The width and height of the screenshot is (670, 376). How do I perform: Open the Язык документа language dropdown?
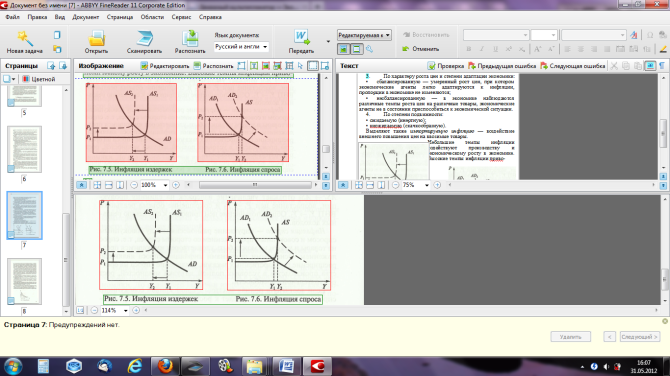coord(241,47)
